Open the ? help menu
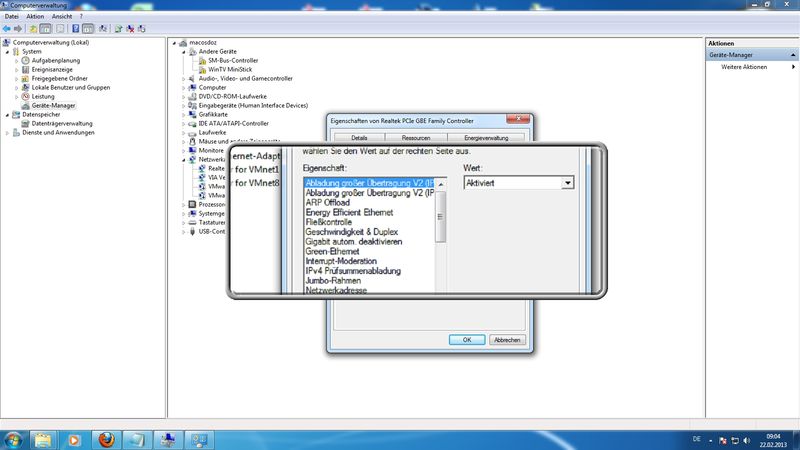This screenshot has width=800, height=450. point(81,16)
